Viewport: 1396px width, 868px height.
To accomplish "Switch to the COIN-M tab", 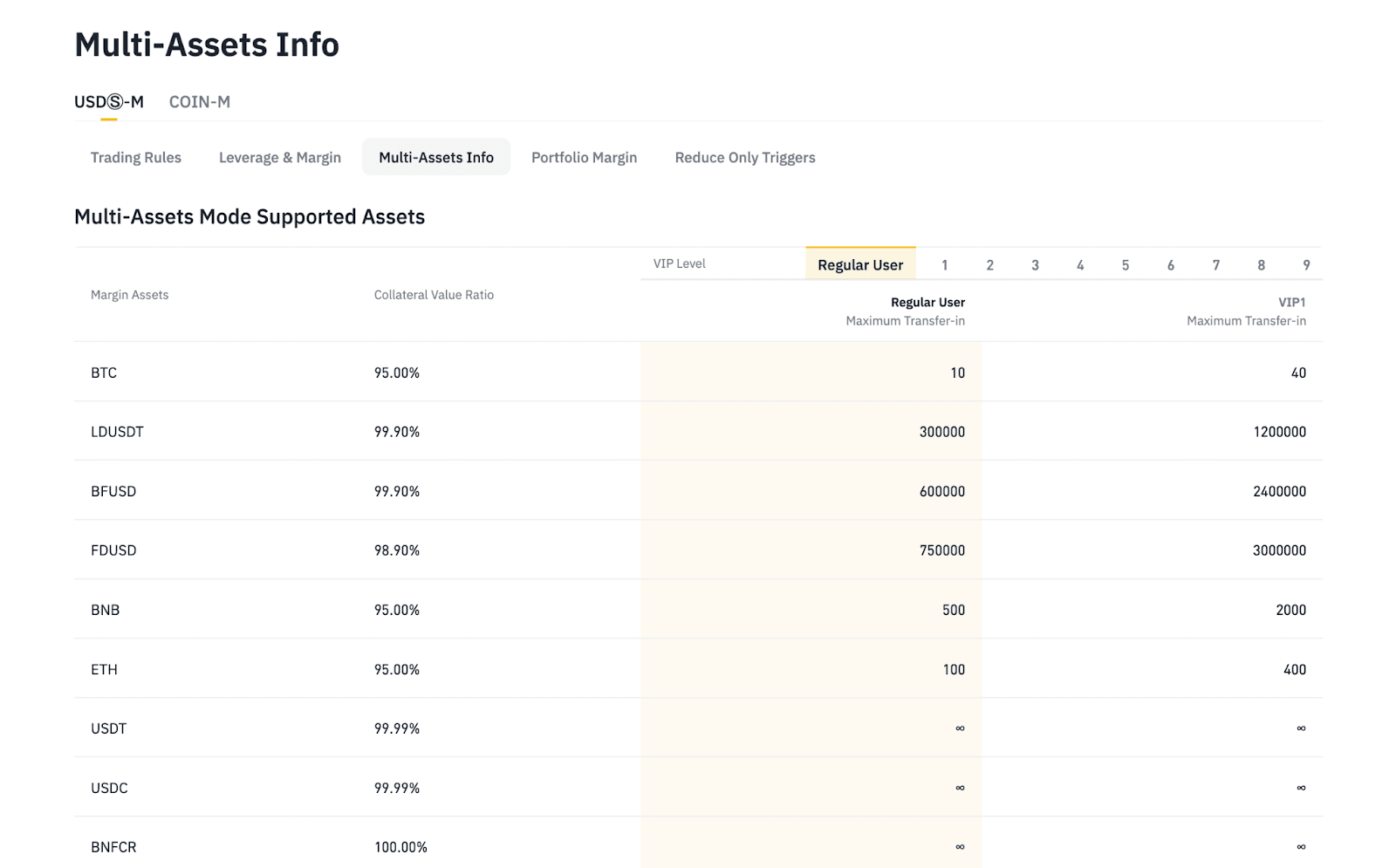I will [x=199, y=102].
